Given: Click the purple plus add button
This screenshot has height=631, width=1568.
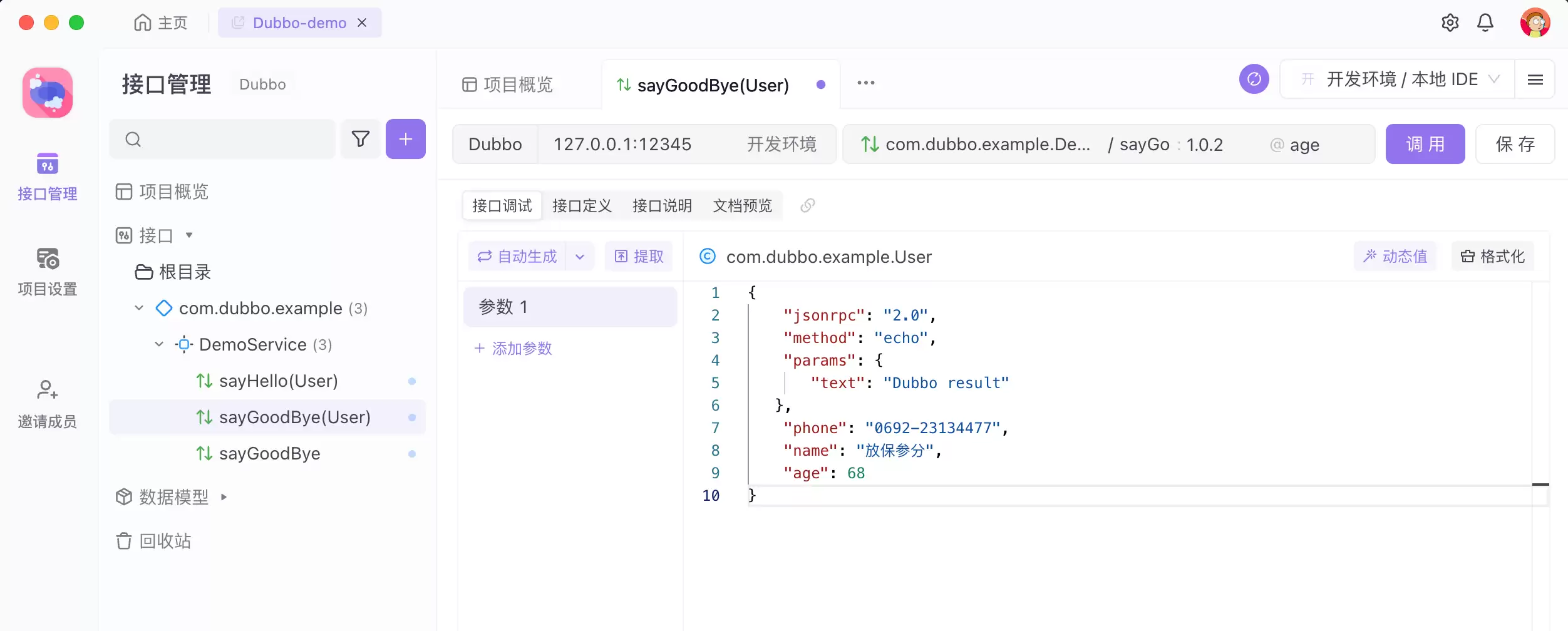Looking at the screenshot, I should pos(406,139).
